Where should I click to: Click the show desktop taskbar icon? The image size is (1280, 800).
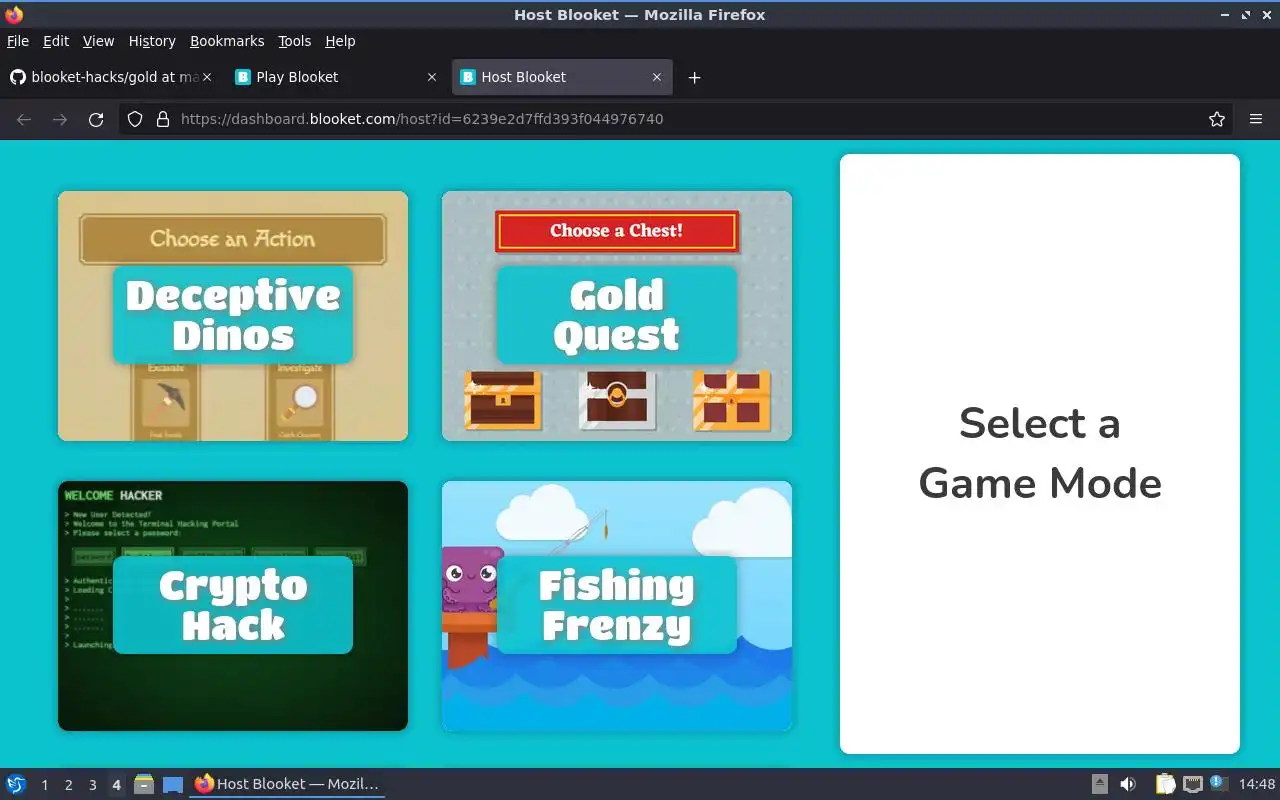point(173,784)
